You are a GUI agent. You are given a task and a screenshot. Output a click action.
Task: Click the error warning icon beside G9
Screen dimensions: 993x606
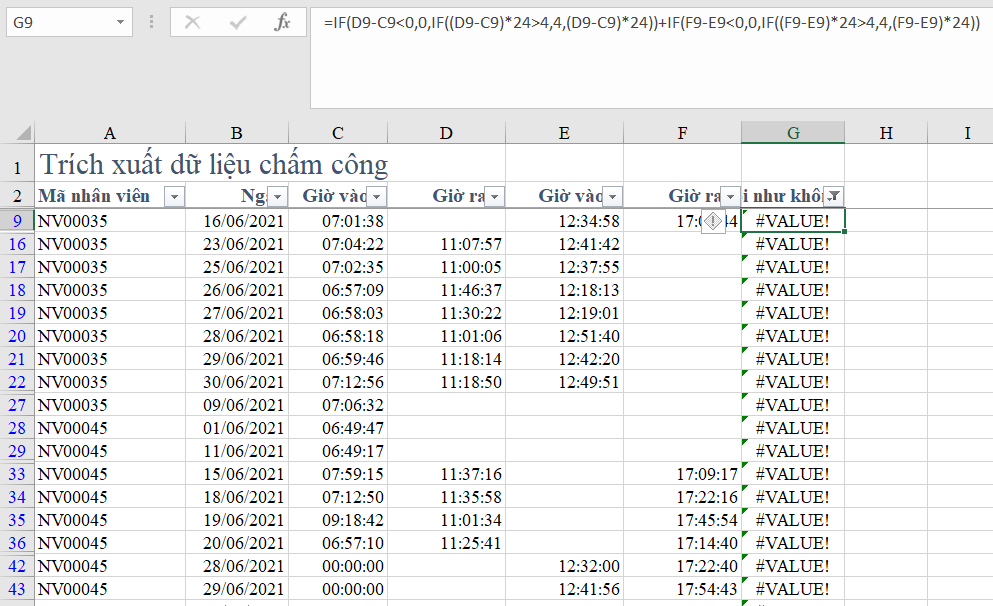[x=712, y=221]
